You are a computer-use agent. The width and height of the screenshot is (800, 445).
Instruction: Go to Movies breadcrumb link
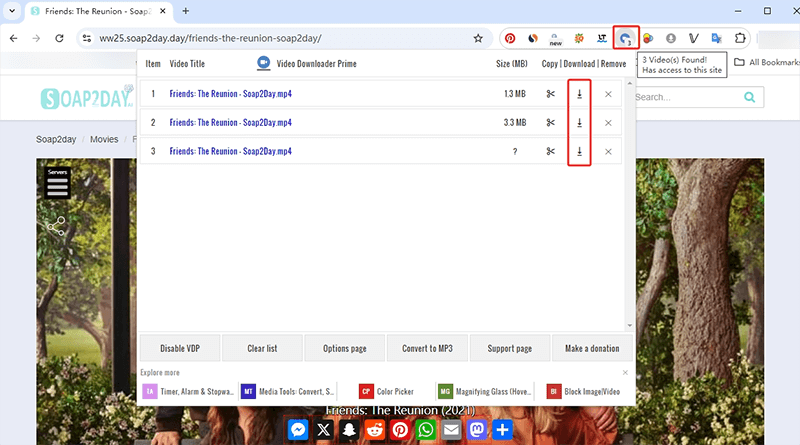pos(104,139)
